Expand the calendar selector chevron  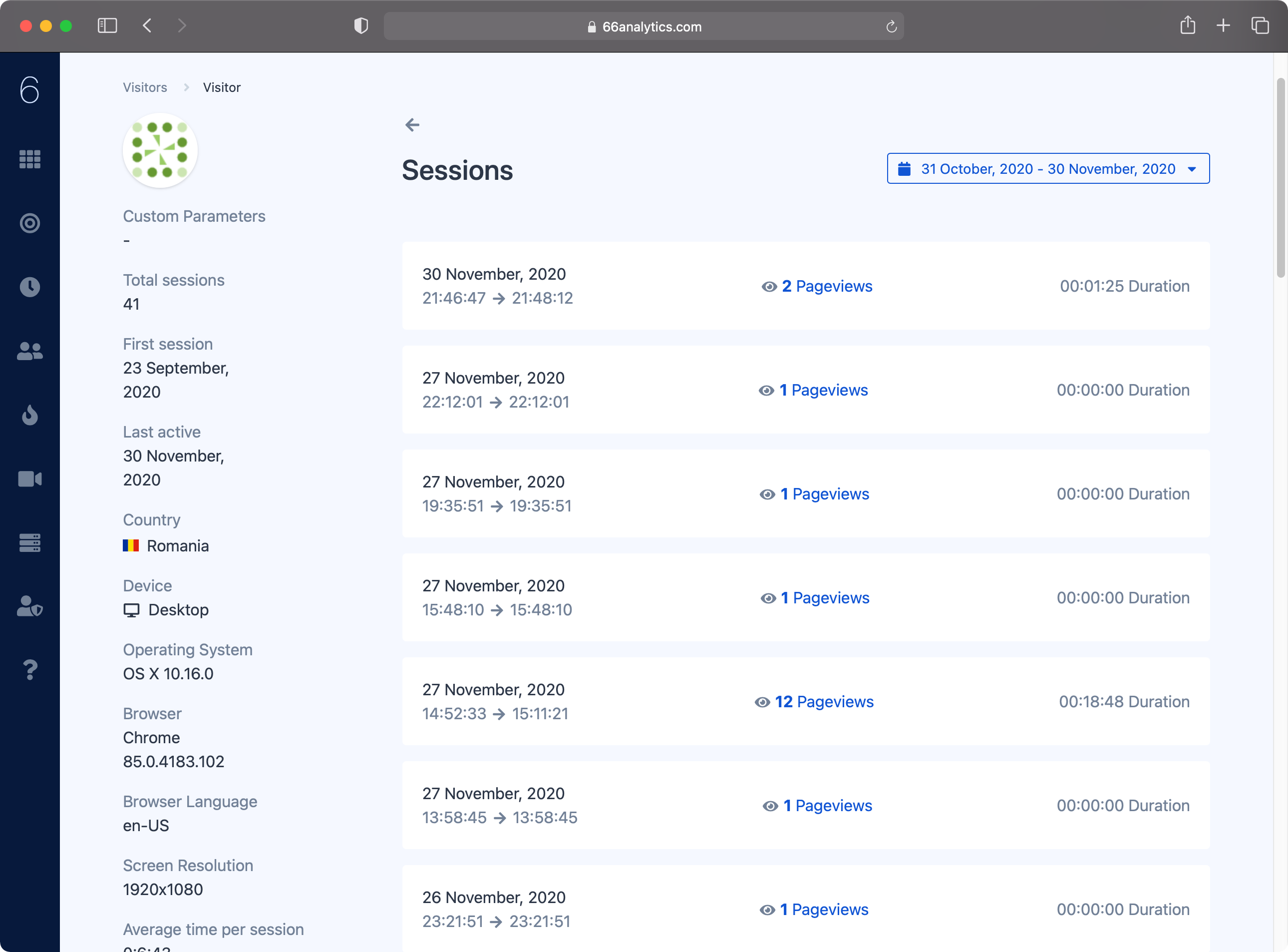(x=1192, y=169)
